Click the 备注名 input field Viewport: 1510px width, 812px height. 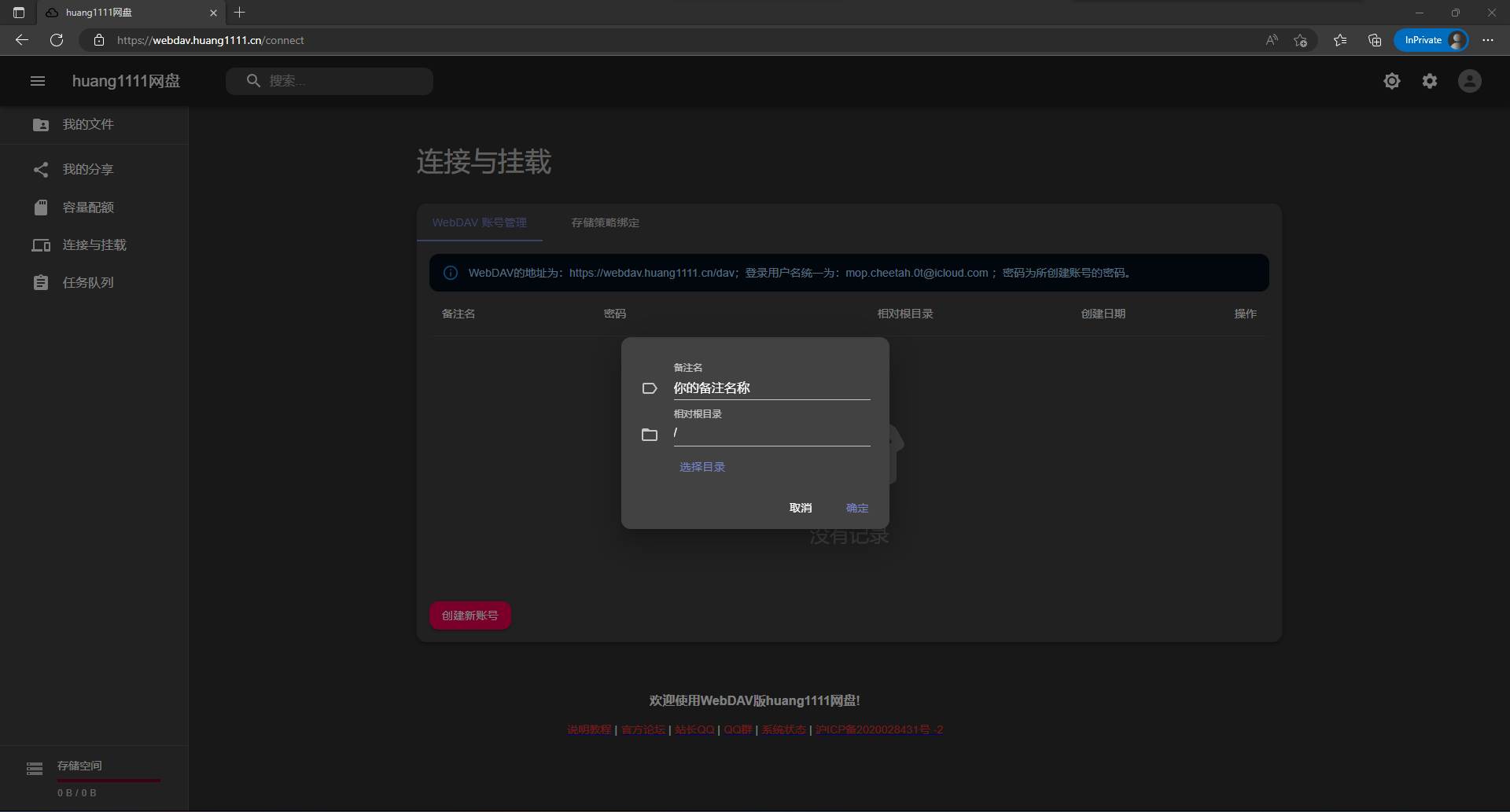pos(771,388)
